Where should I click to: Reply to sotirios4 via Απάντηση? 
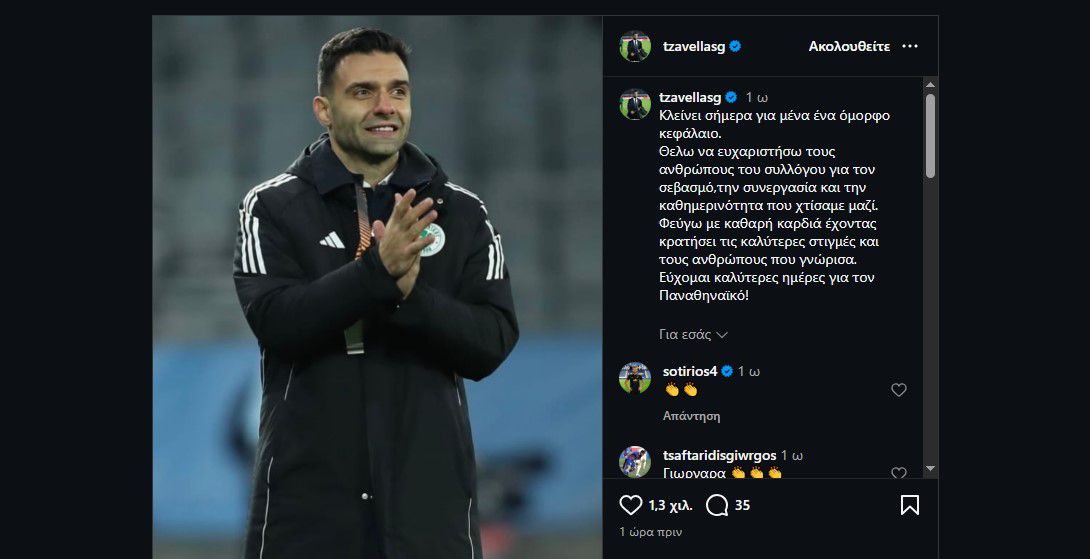691,416
